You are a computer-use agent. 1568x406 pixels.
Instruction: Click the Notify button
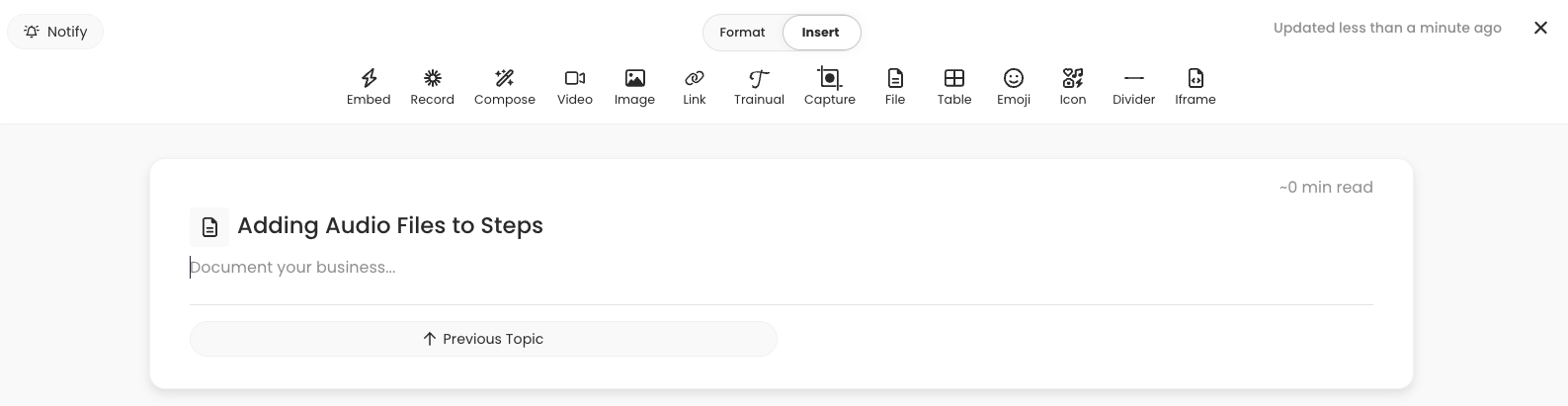click(55, 32)
